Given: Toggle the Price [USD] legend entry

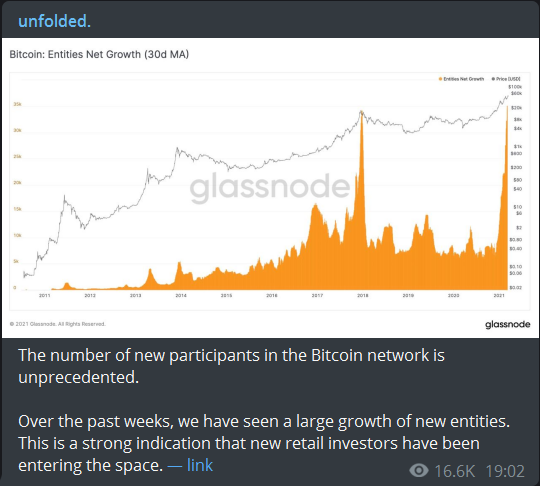Looking at the screenshot, I should (x=506, y=79).
